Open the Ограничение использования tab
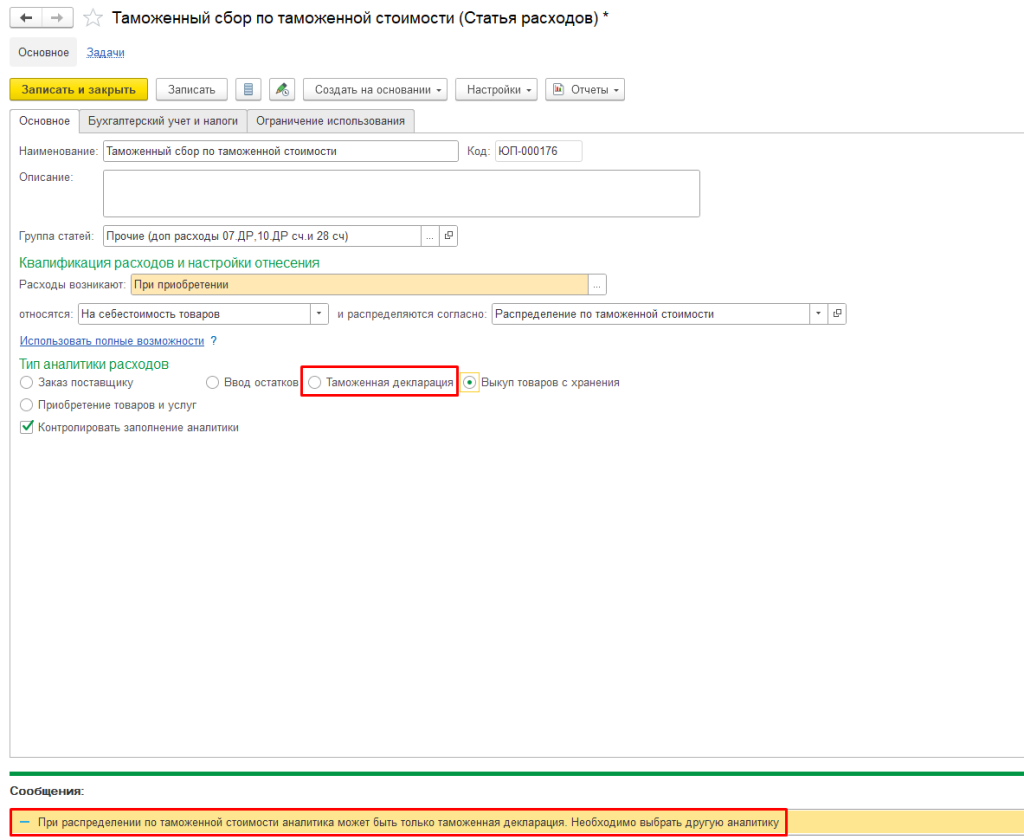Screen dimensions: 1024x840 tap(330, 121)
